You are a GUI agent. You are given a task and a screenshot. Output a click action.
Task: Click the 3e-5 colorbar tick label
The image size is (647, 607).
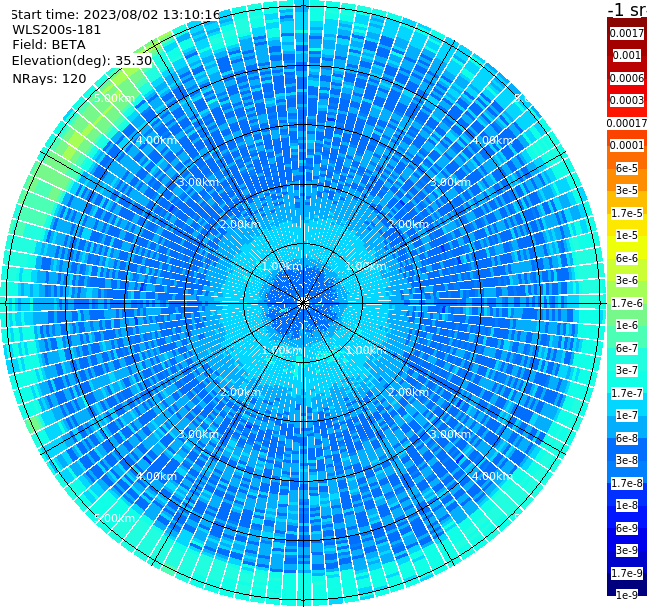click(x=627, y=190)
